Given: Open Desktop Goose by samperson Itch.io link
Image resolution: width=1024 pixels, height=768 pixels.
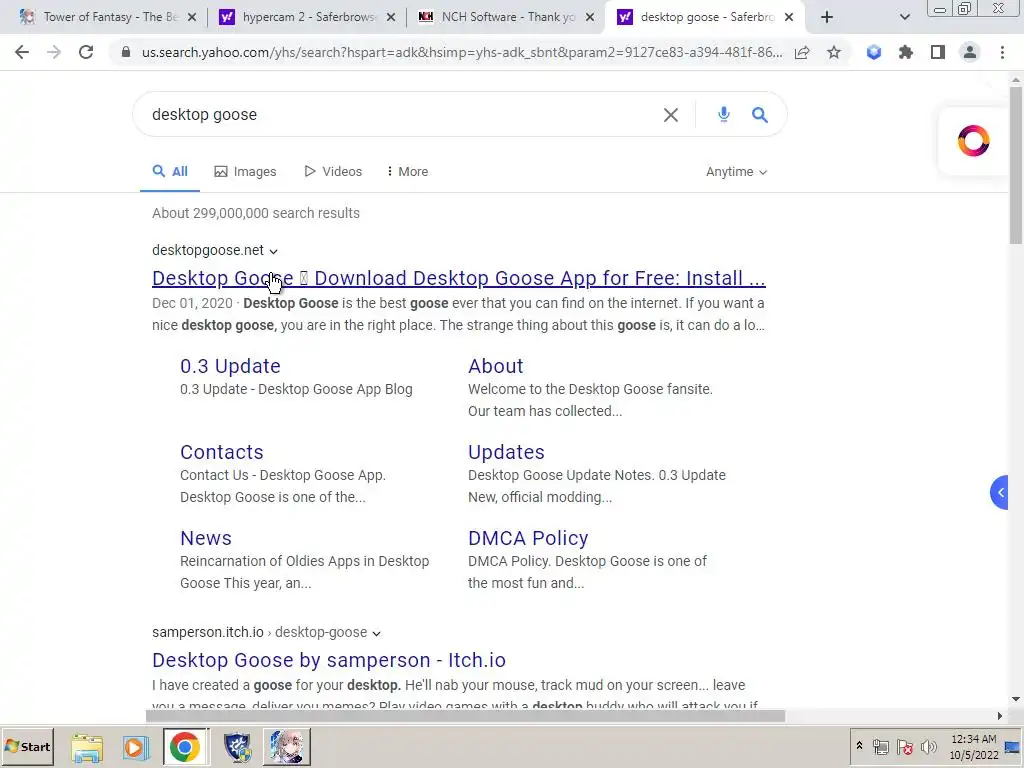Looking at the screenshot, I should 328,660.
